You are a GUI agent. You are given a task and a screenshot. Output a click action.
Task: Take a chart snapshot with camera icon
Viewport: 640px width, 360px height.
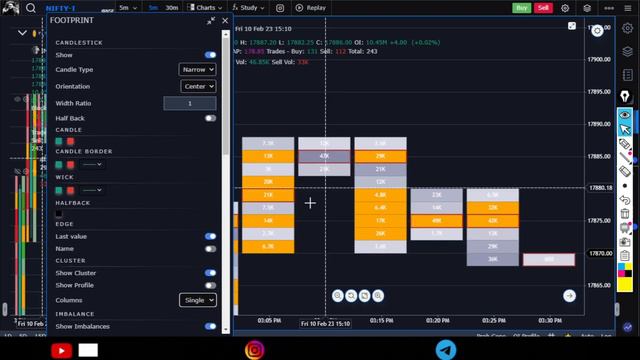(280, 8)
